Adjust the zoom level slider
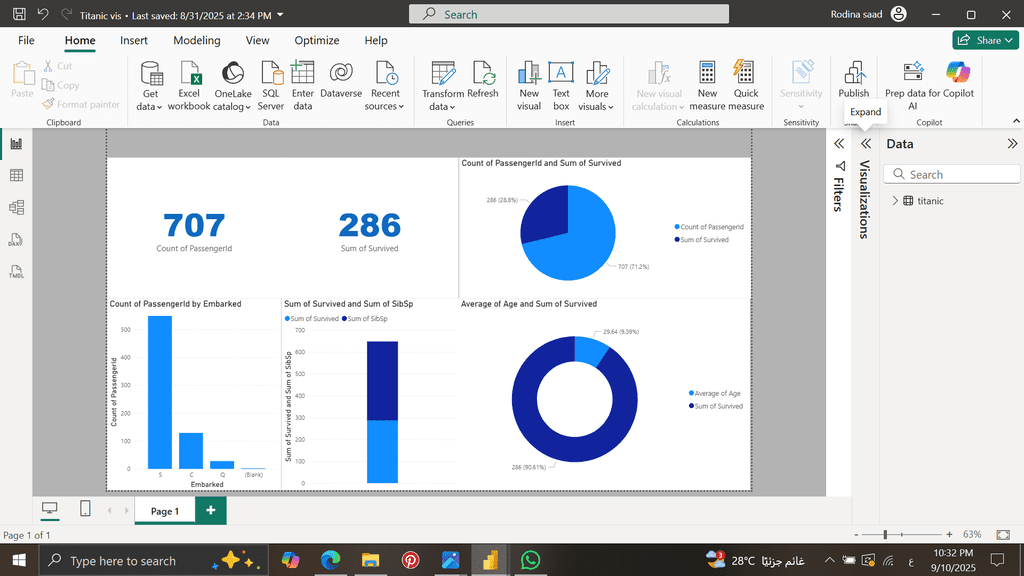 pyautogui.click(x=884, y=535)
